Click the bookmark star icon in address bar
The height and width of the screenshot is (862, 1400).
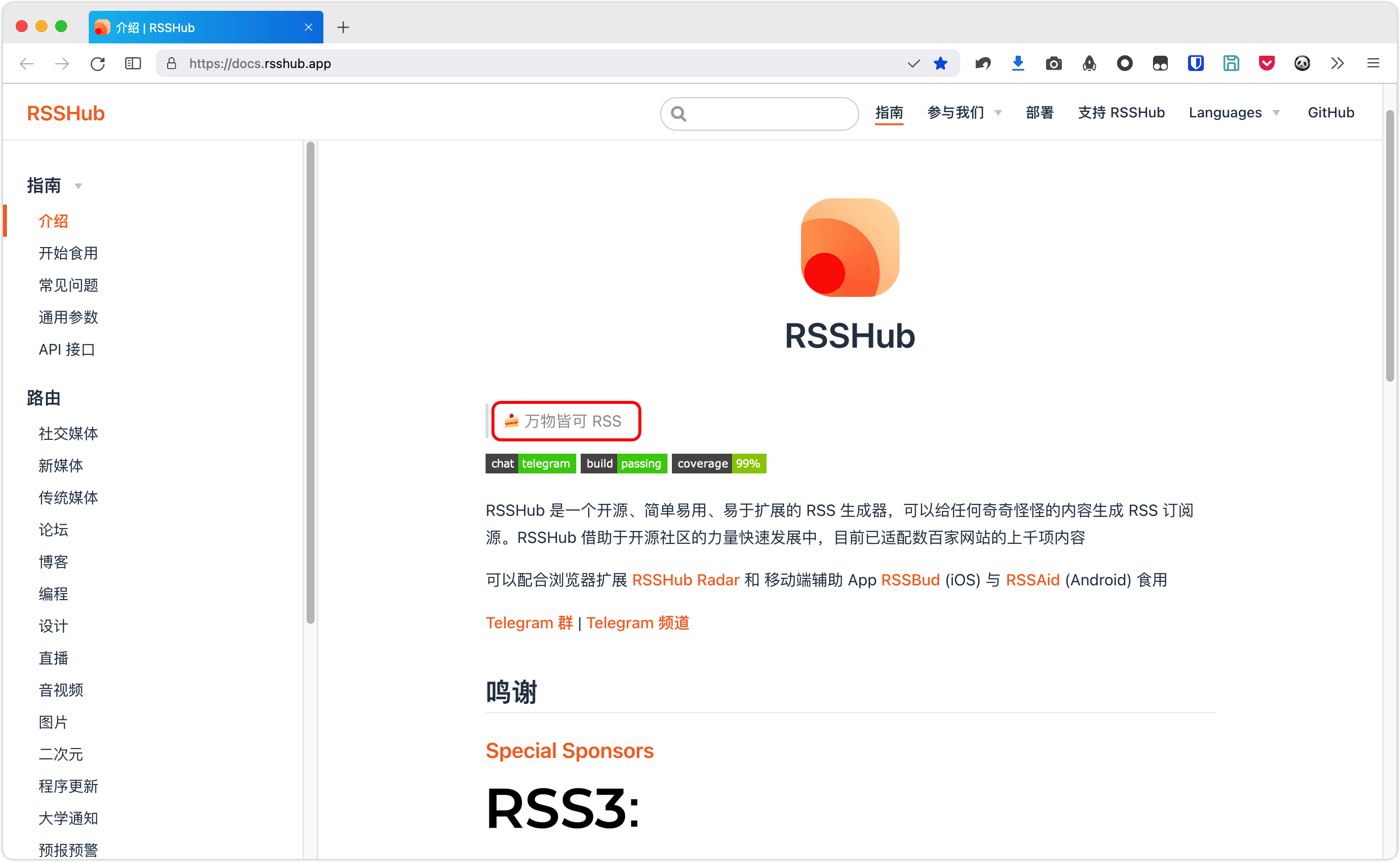(x=939, y=63)
